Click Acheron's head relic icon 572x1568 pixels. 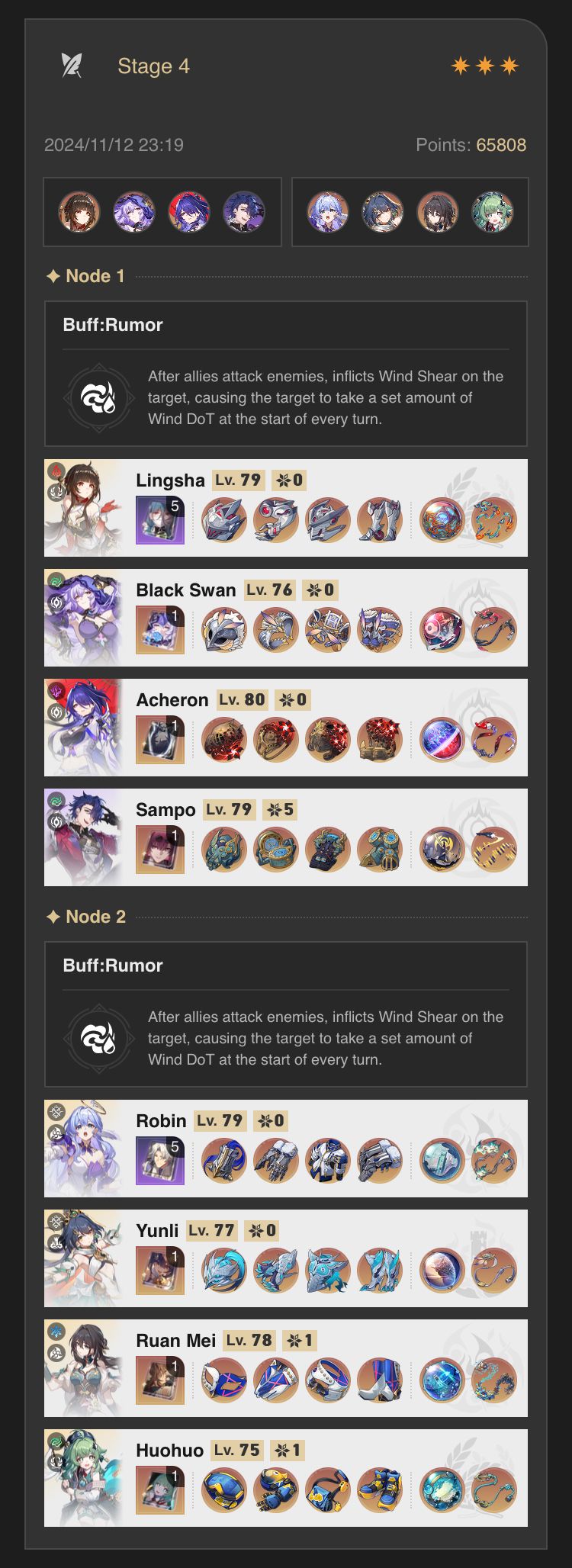click(x=223, y=740)
